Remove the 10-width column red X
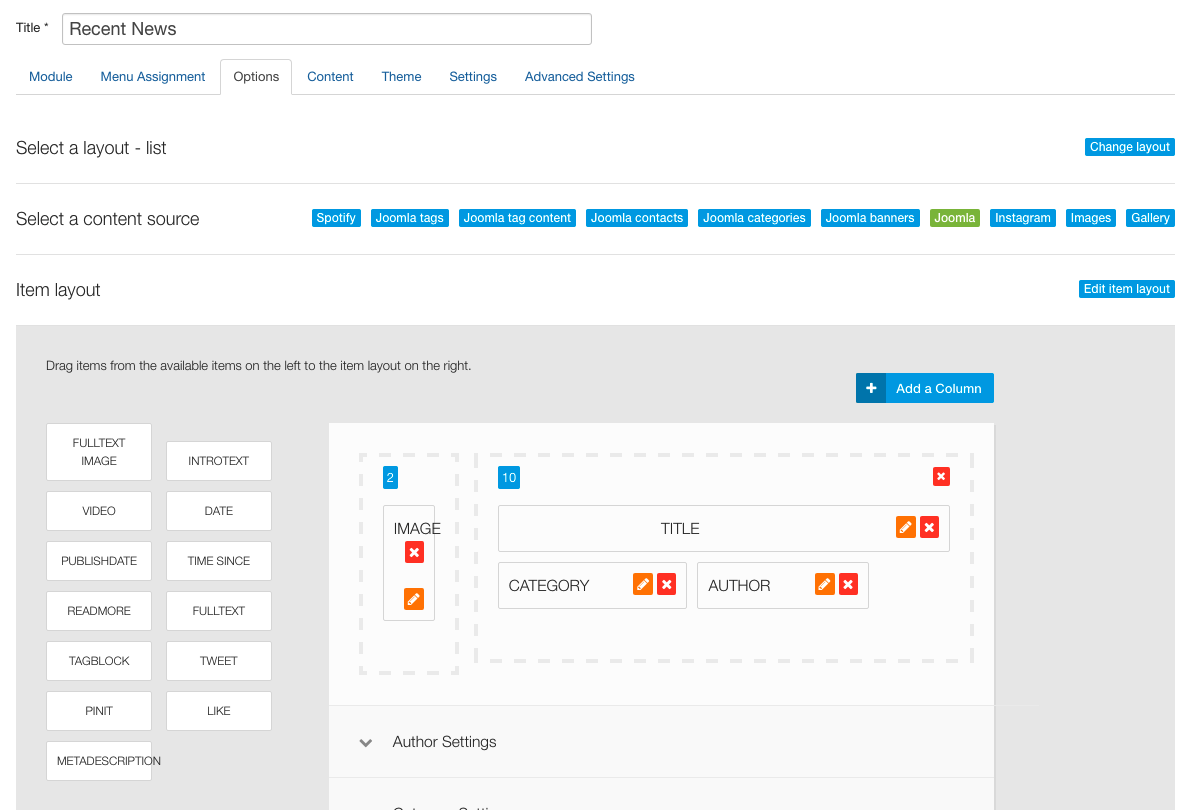Image resolution: width=1190 pixels, height=810 pixels. pyautogui.click(x=941, y=477)
